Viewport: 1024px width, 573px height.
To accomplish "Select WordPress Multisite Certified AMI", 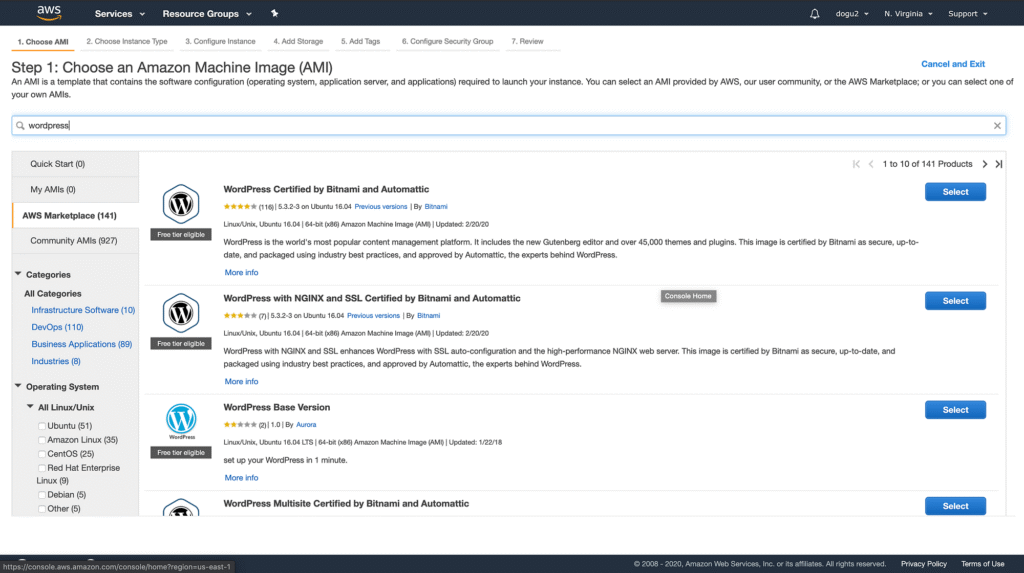I will (x=955, y=506).
